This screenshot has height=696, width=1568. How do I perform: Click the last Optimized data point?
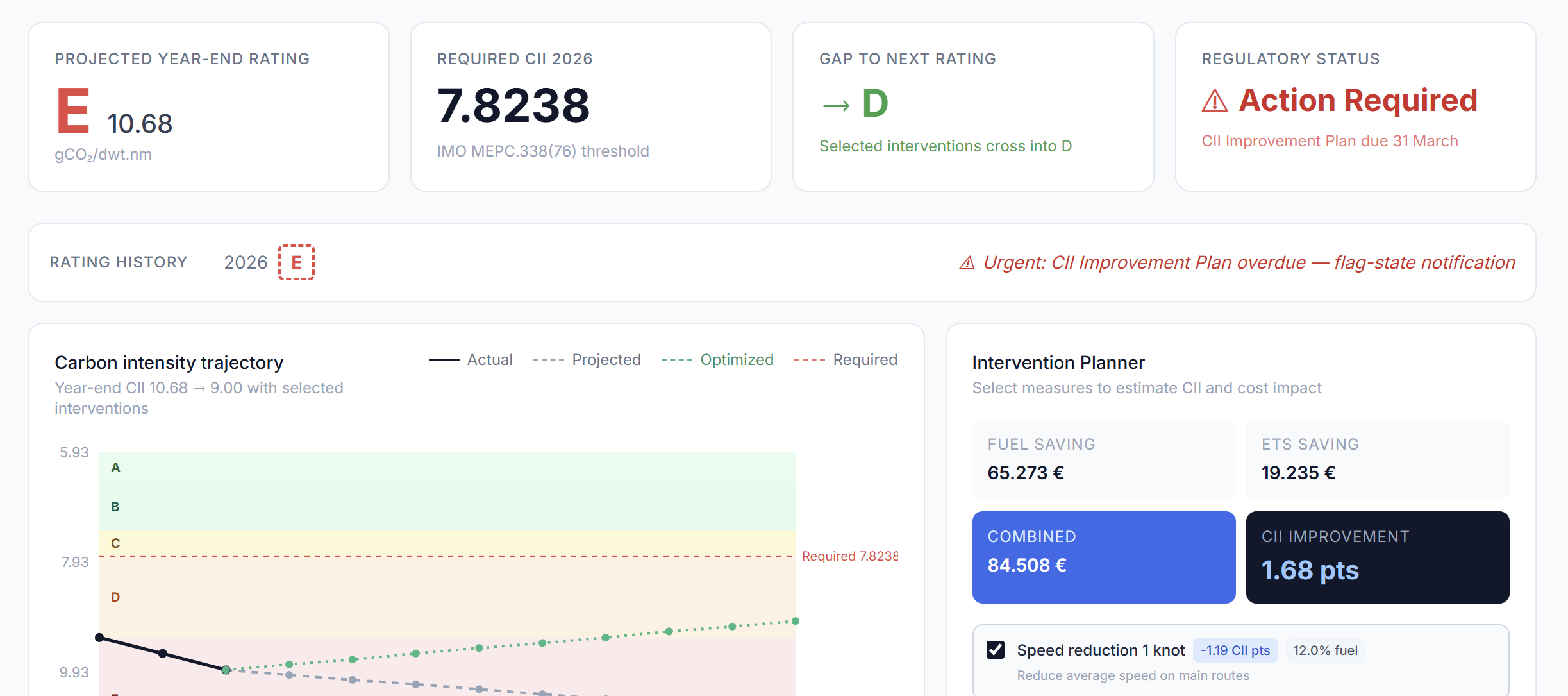pos(796,621)
